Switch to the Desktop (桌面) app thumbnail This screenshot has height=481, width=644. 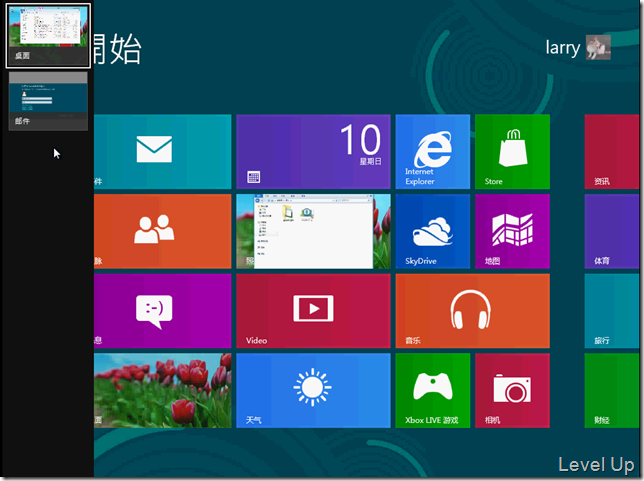[48, 36]
